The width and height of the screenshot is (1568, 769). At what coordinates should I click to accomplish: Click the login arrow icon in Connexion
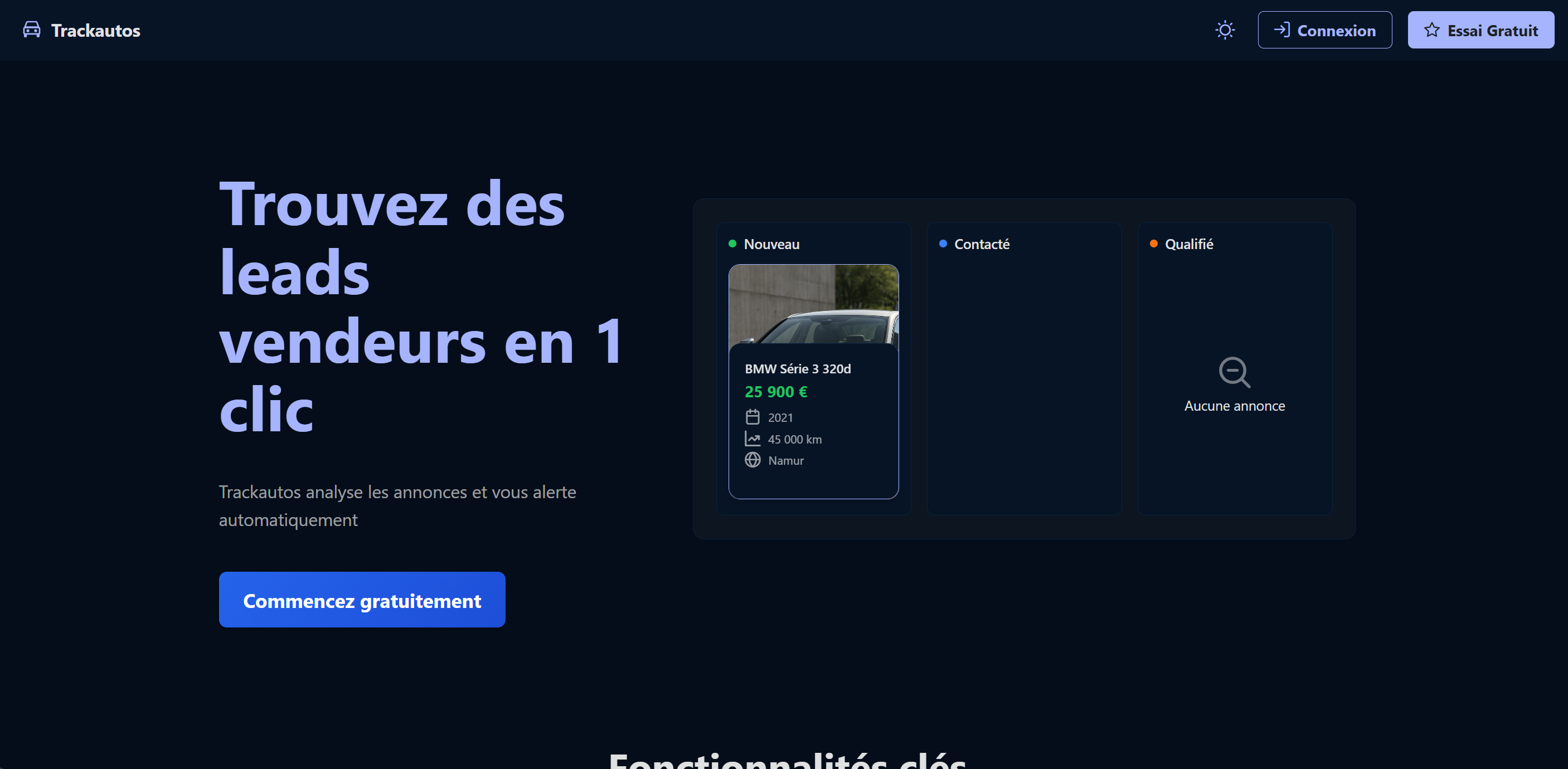1282,30
